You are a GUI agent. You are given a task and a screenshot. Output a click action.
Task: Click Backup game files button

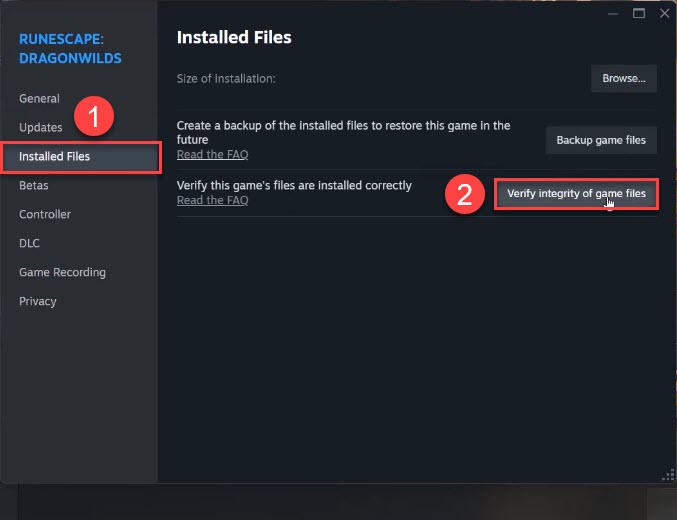pyautogui.click(x=601, y=140)
